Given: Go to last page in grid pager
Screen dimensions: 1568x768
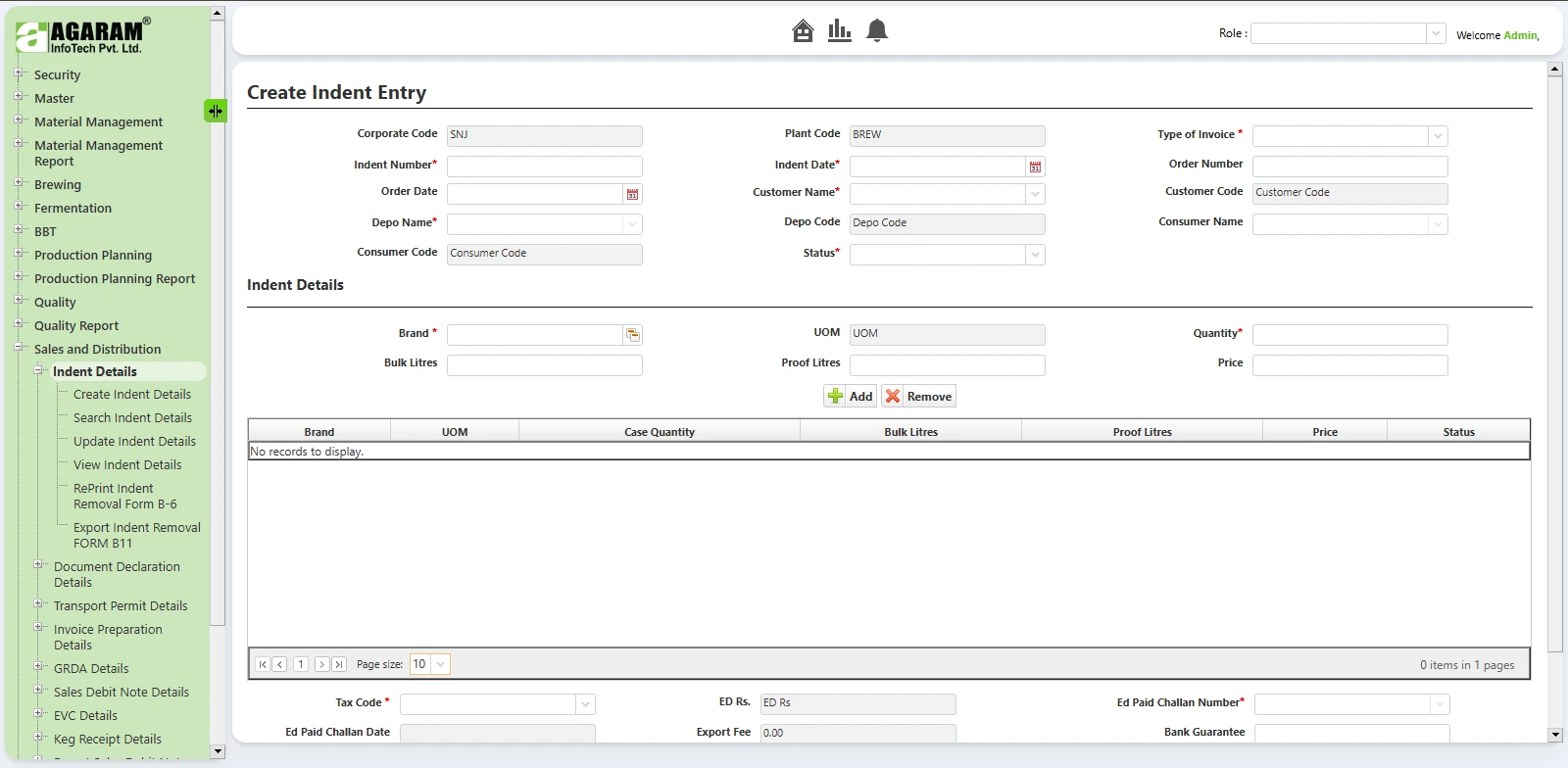Looking at the screenshot, I should tap(339, 664).
